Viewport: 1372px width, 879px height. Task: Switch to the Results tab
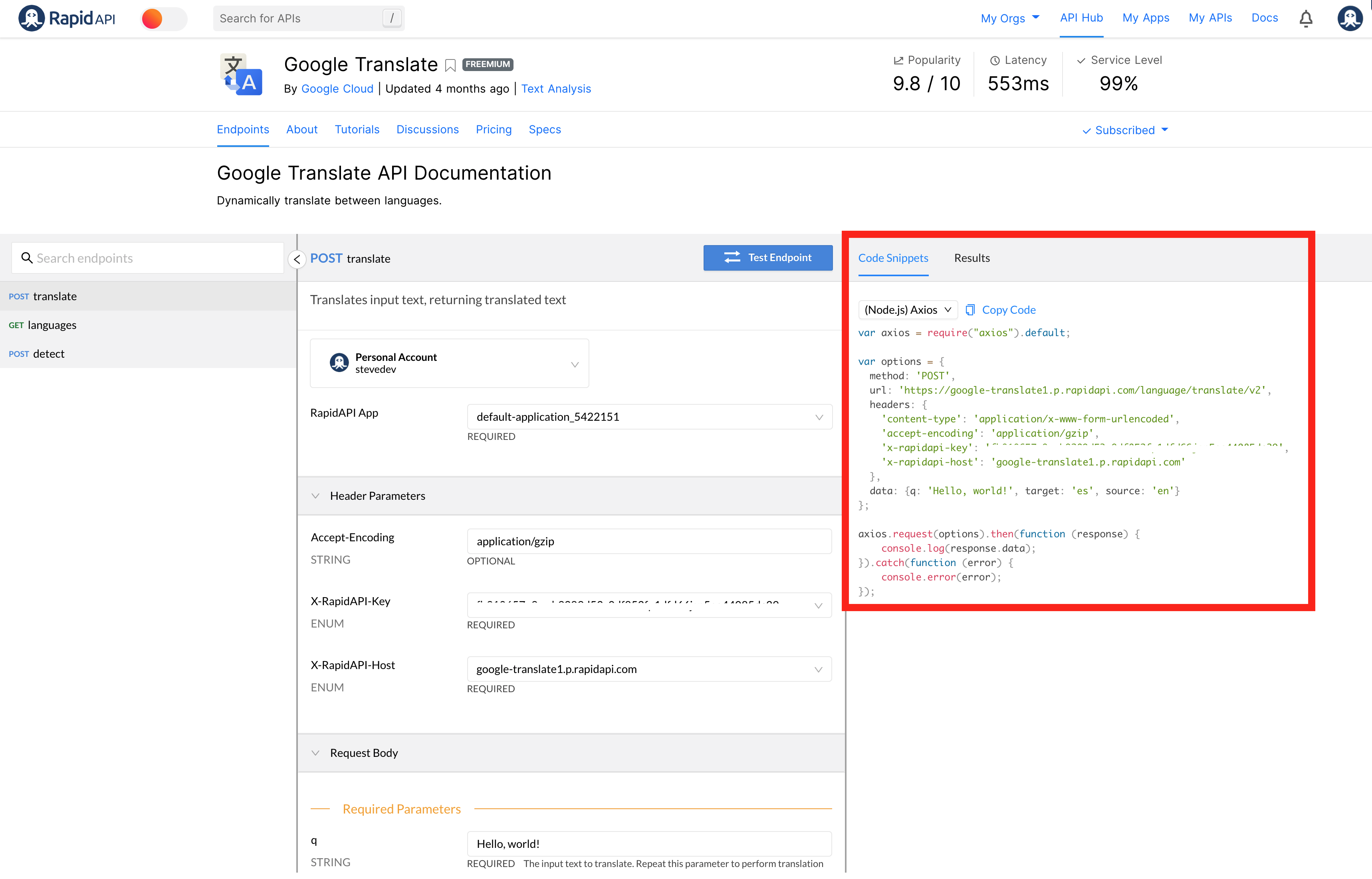coord(971,258)
